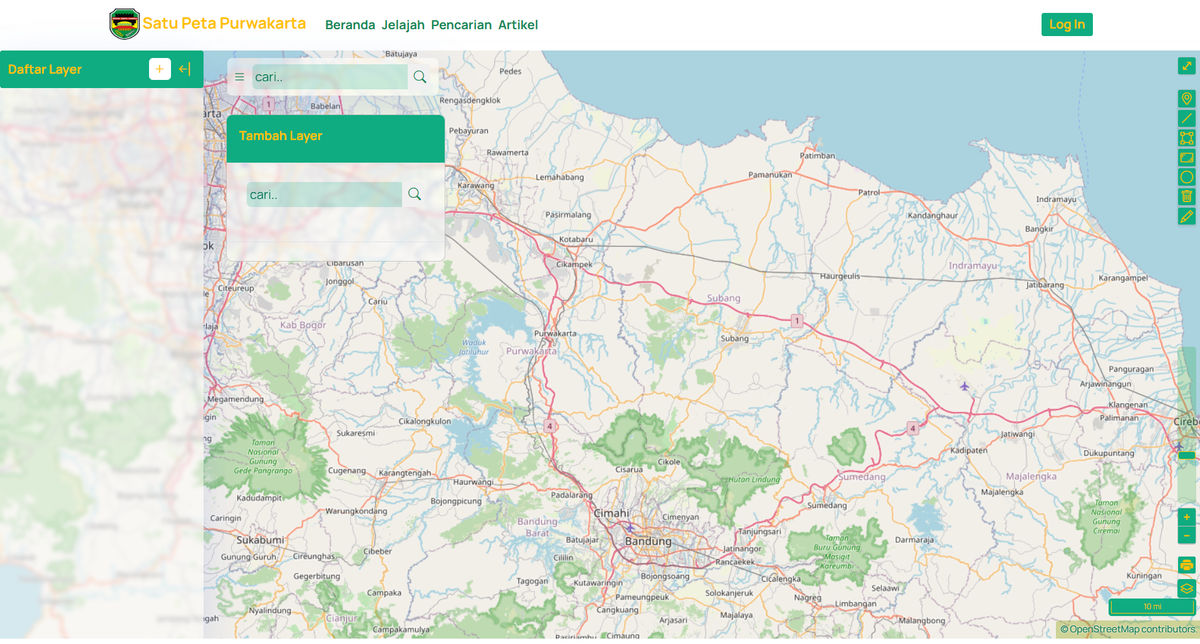Click the trash delete drawings tool
Image resolution: width=1200 pixels, height=644 pixels.
click(1187, 196)
